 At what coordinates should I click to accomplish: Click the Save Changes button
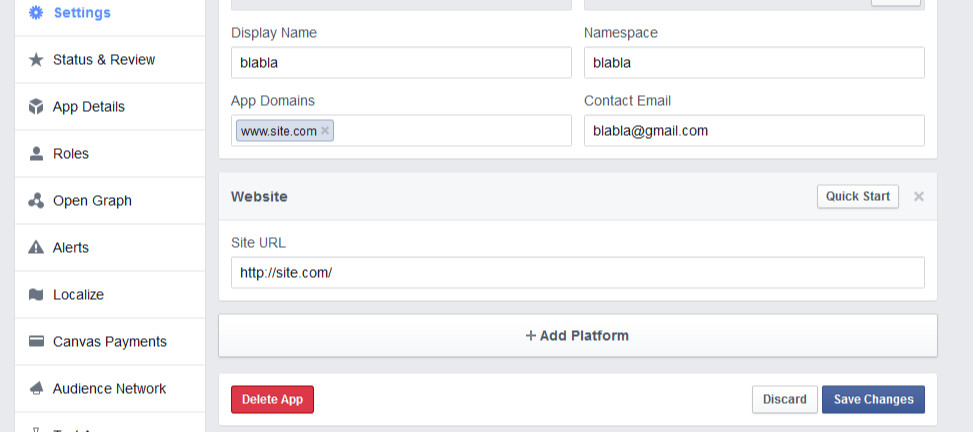click(x=873, y=399)
